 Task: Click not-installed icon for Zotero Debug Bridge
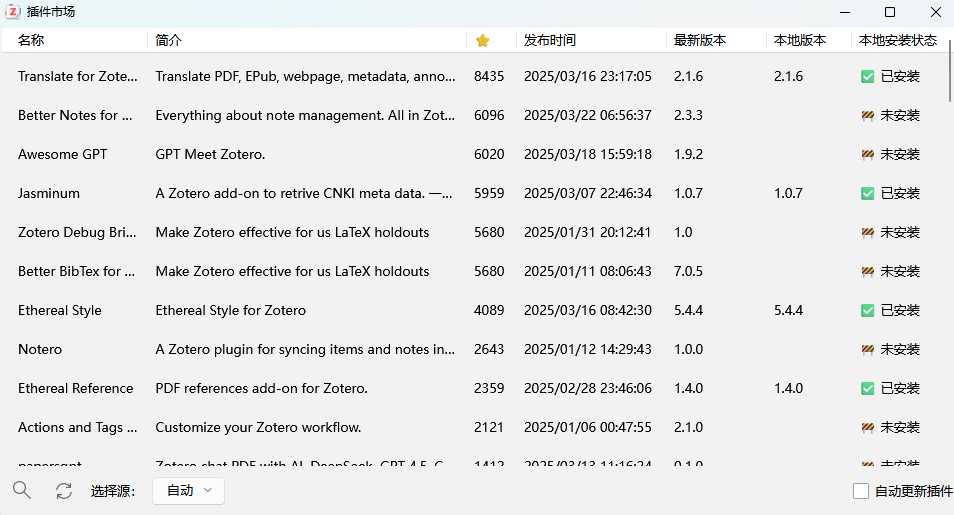868,233
